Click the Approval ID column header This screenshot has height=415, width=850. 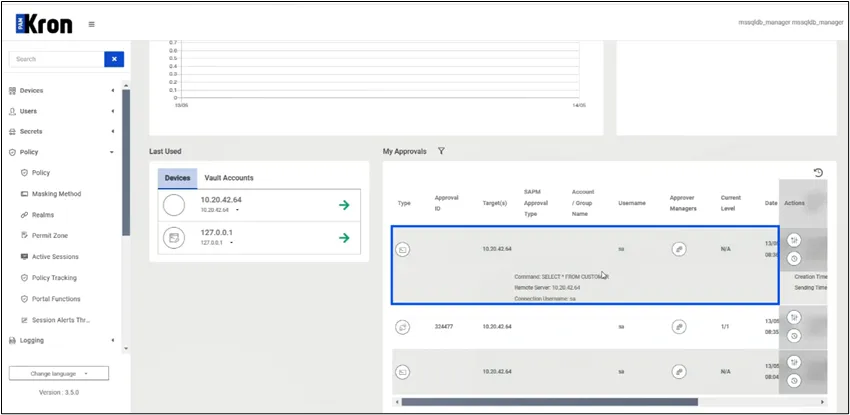tap(445, 203)
